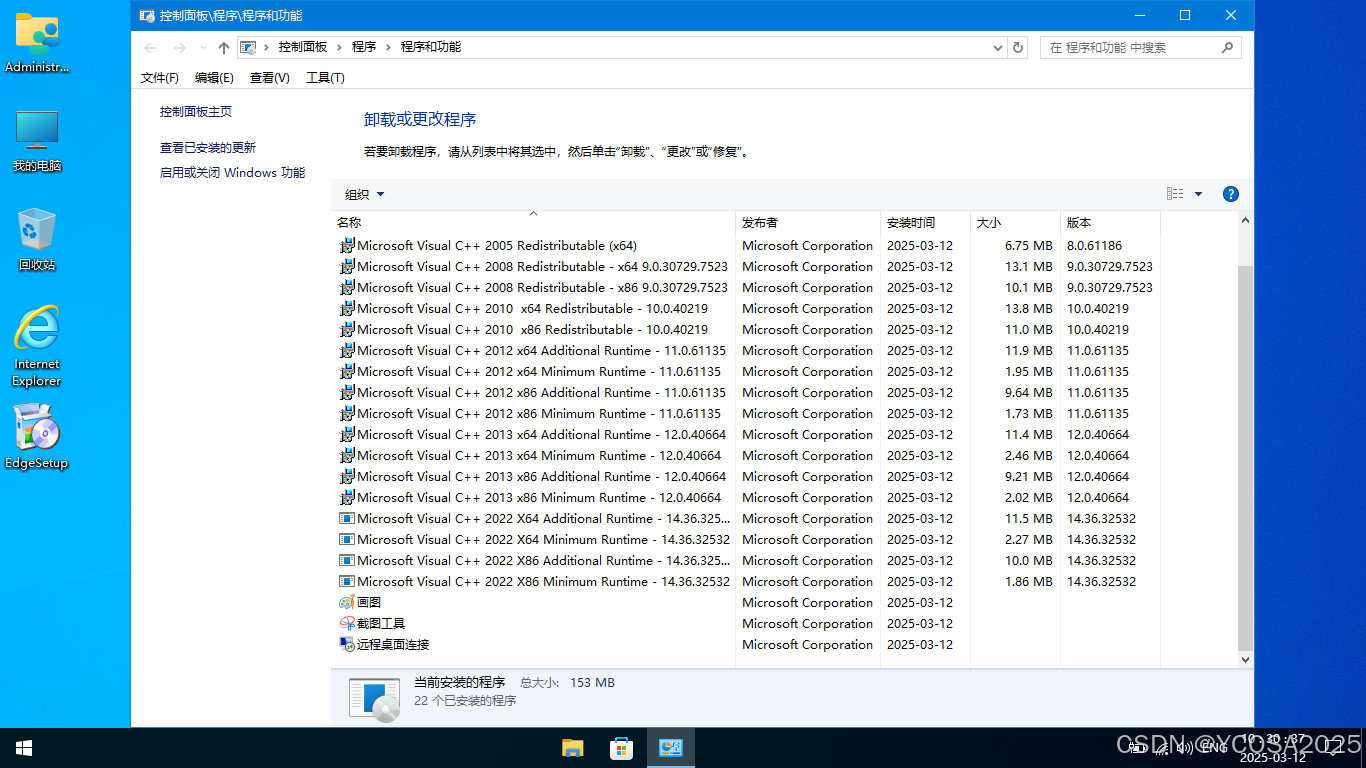Click the window title bar Control Panel icon
Screen dimensions: 1366x768
pos(147,15)
